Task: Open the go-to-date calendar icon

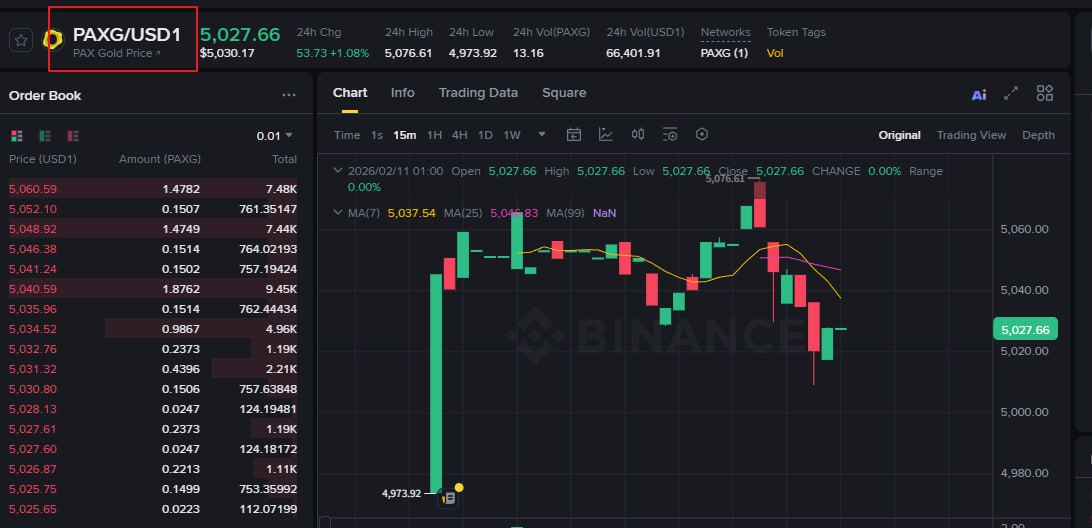Action: click(x=574, y=135)
